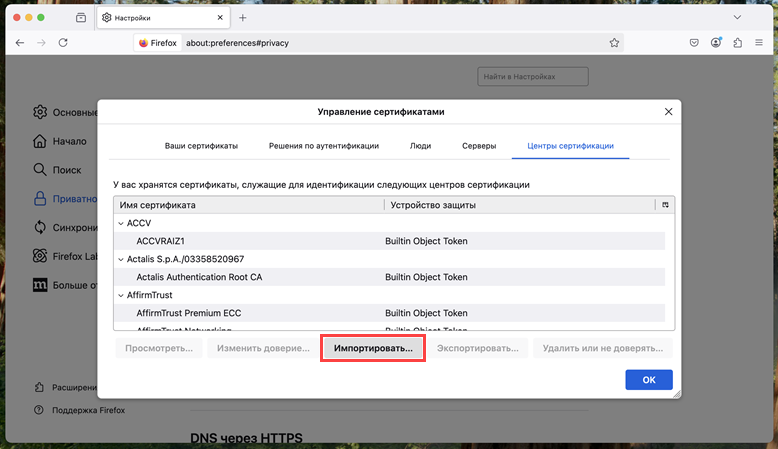778x449 pixels.
Task: Open Поиск magnifier icon in sidebar
Action: 40,170
